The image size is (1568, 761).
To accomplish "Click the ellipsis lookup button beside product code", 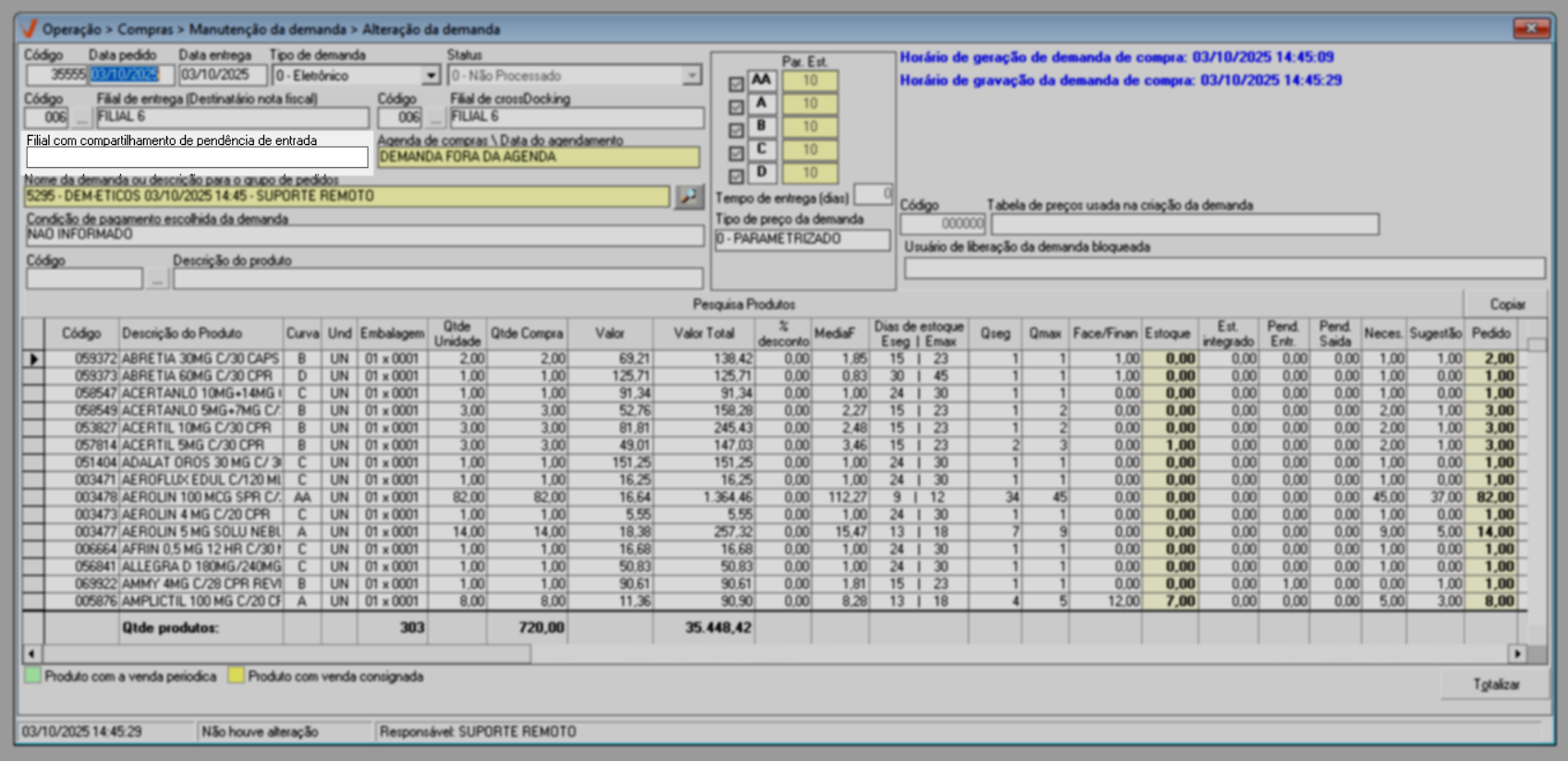I will pyautogui.click(x=157, y=279).
